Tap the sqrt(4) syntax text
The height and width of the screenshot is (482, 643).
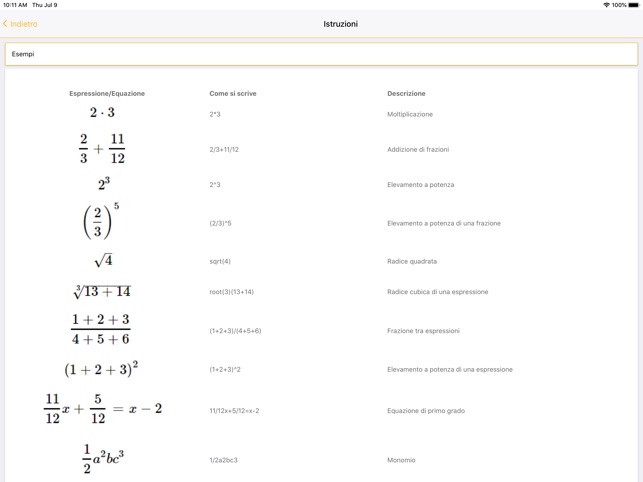(220, 261)
